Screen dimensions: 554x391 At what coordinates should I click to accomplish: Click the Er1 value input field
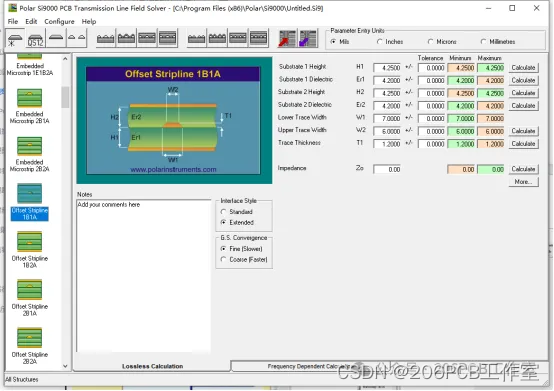click(x=387, y=81)
